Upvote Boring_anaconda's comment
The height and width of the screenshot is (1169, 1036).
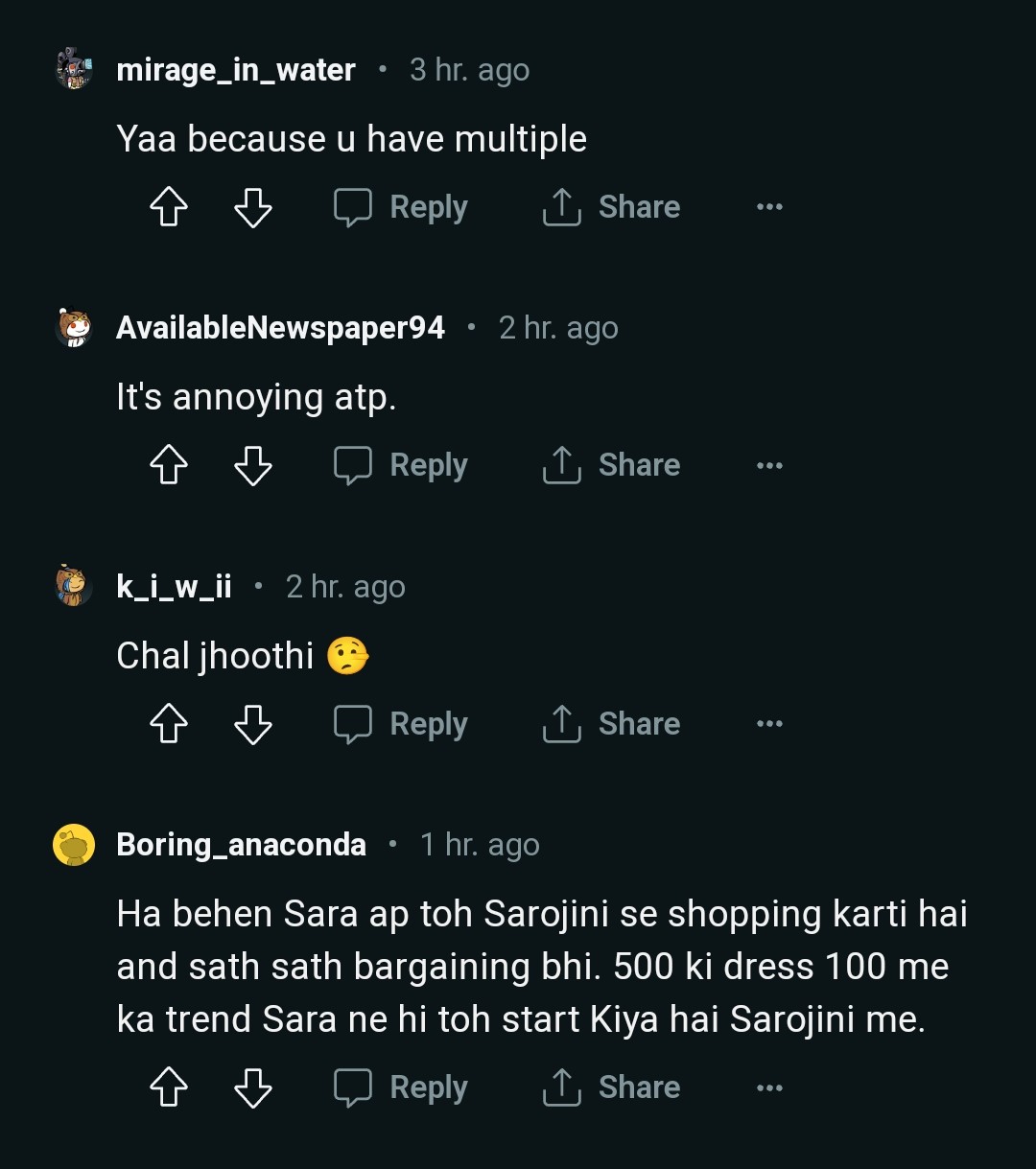(x=169, y=1087)
